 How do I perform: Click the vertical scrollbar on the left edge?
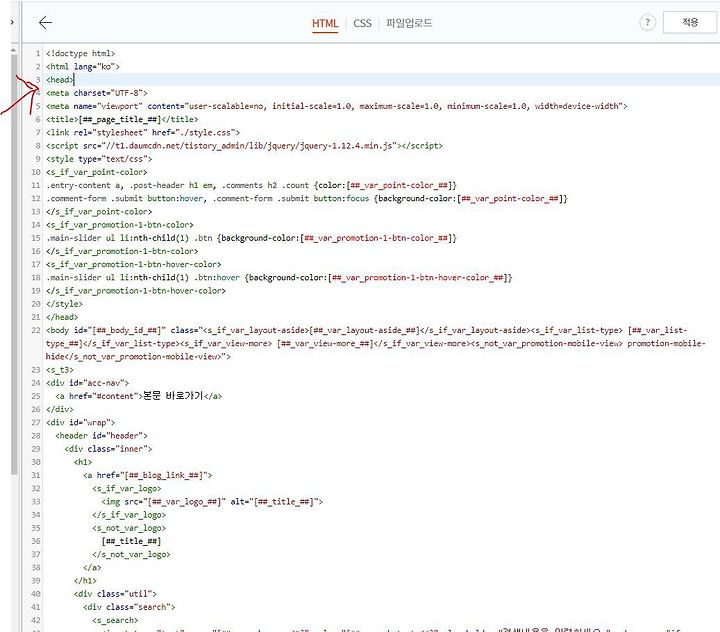[x=14, y=264]
